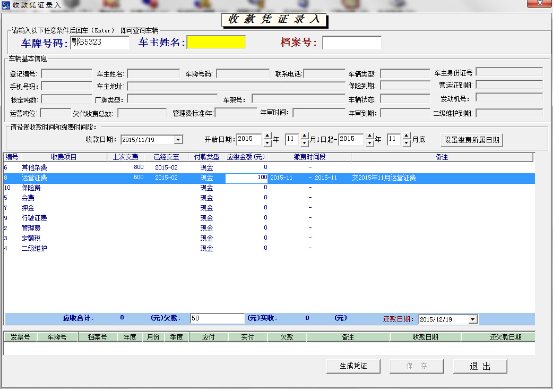Image resolution: width=554 pixels, height=389 pixels.
Task: Click the 现金 payment type in 会费 row
Action: coord(207,198)
